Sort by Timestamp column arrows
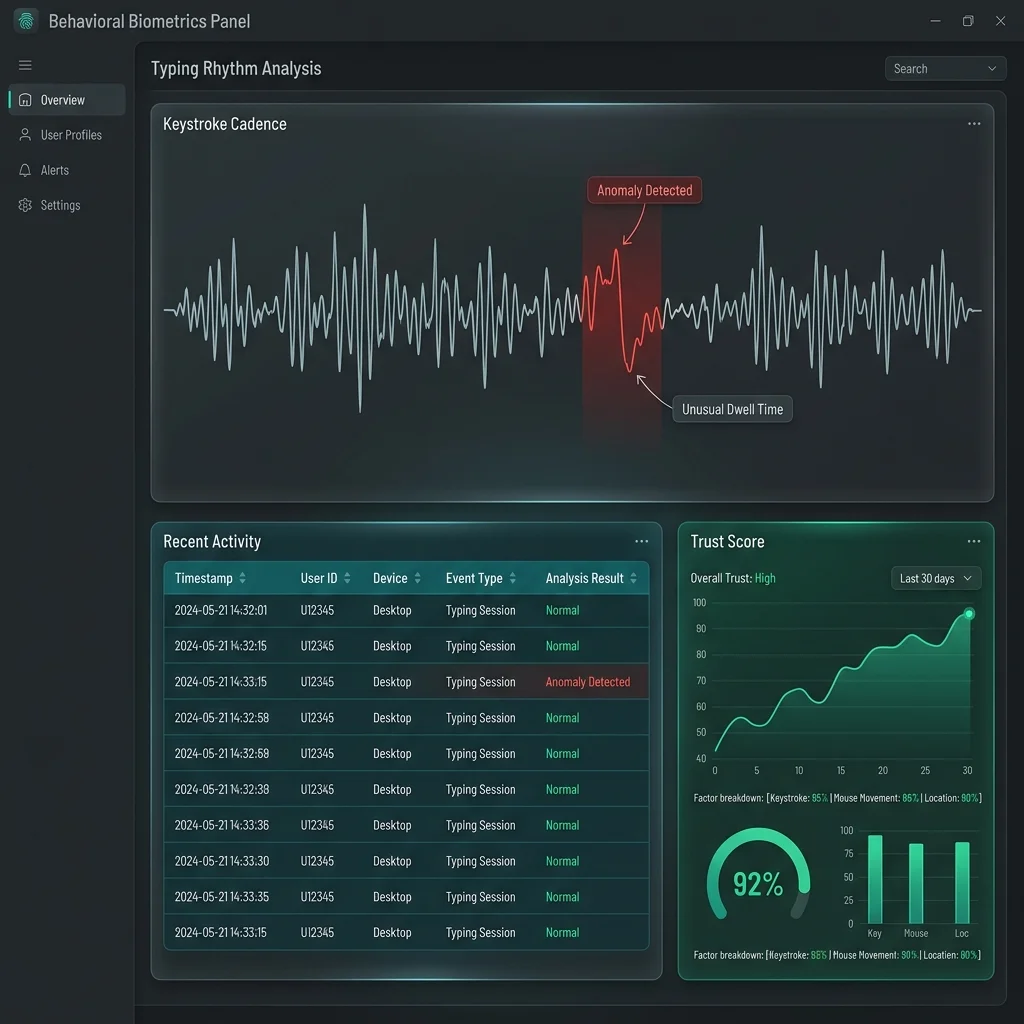This screenshot has height=1024, width=1024. pos(242,578)
